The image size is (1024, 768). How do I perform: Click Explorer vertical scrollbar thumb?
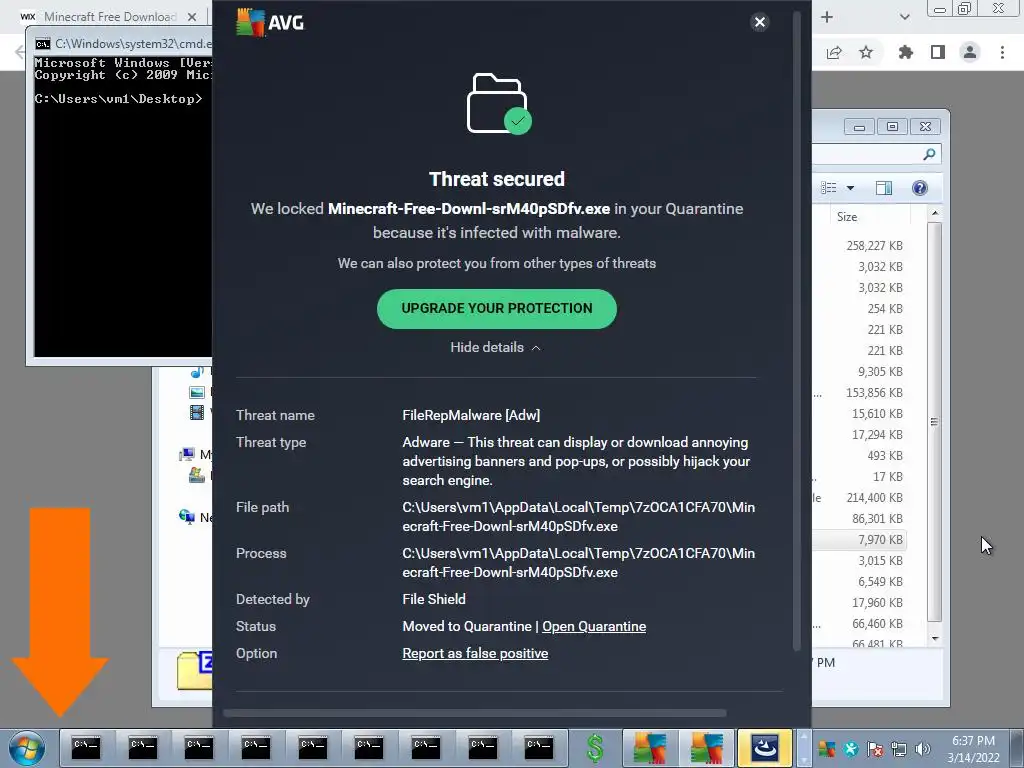pyautogui.click(x=935, y=422)
